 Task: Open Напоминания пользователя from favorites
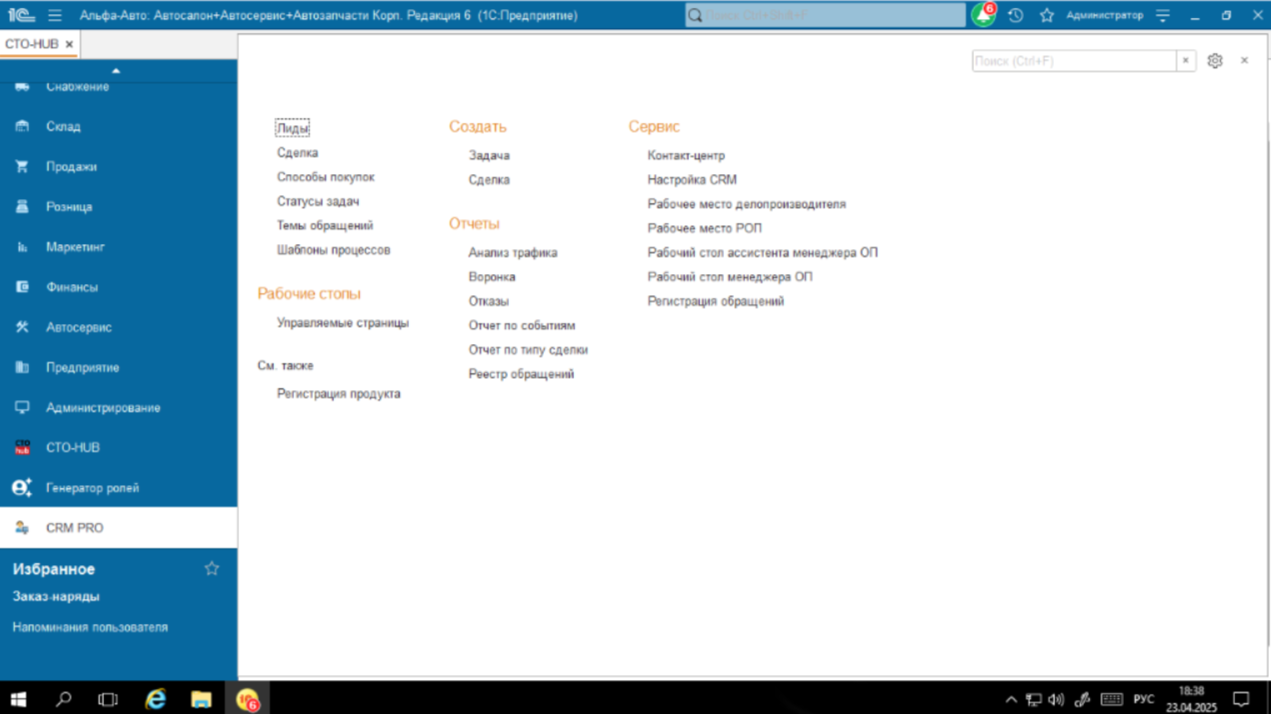coord(90,628)
